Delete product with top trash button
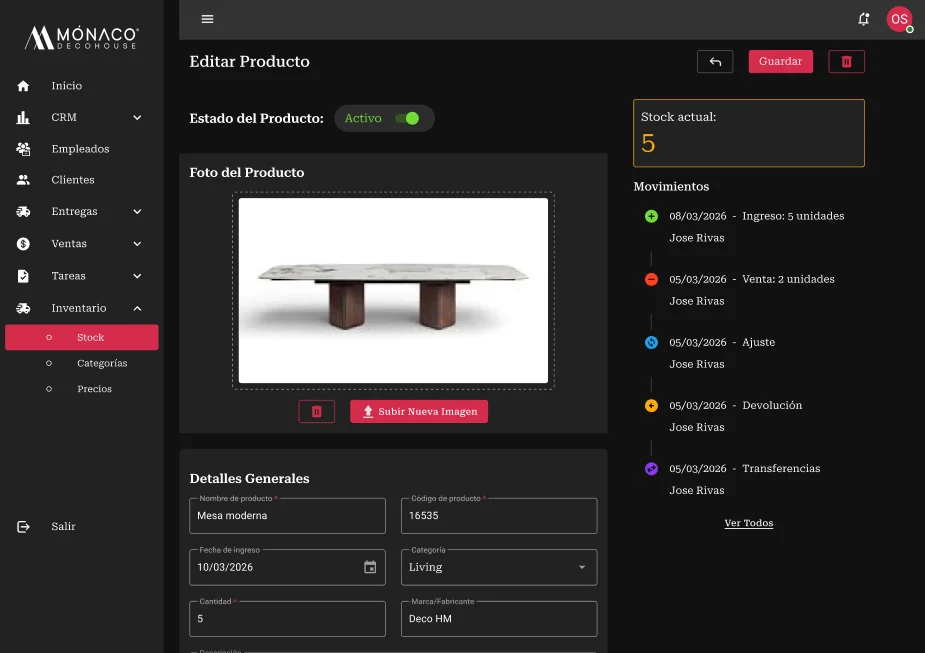Image resolution: width=925 pixels, height=653 pixels. point(847,61)
